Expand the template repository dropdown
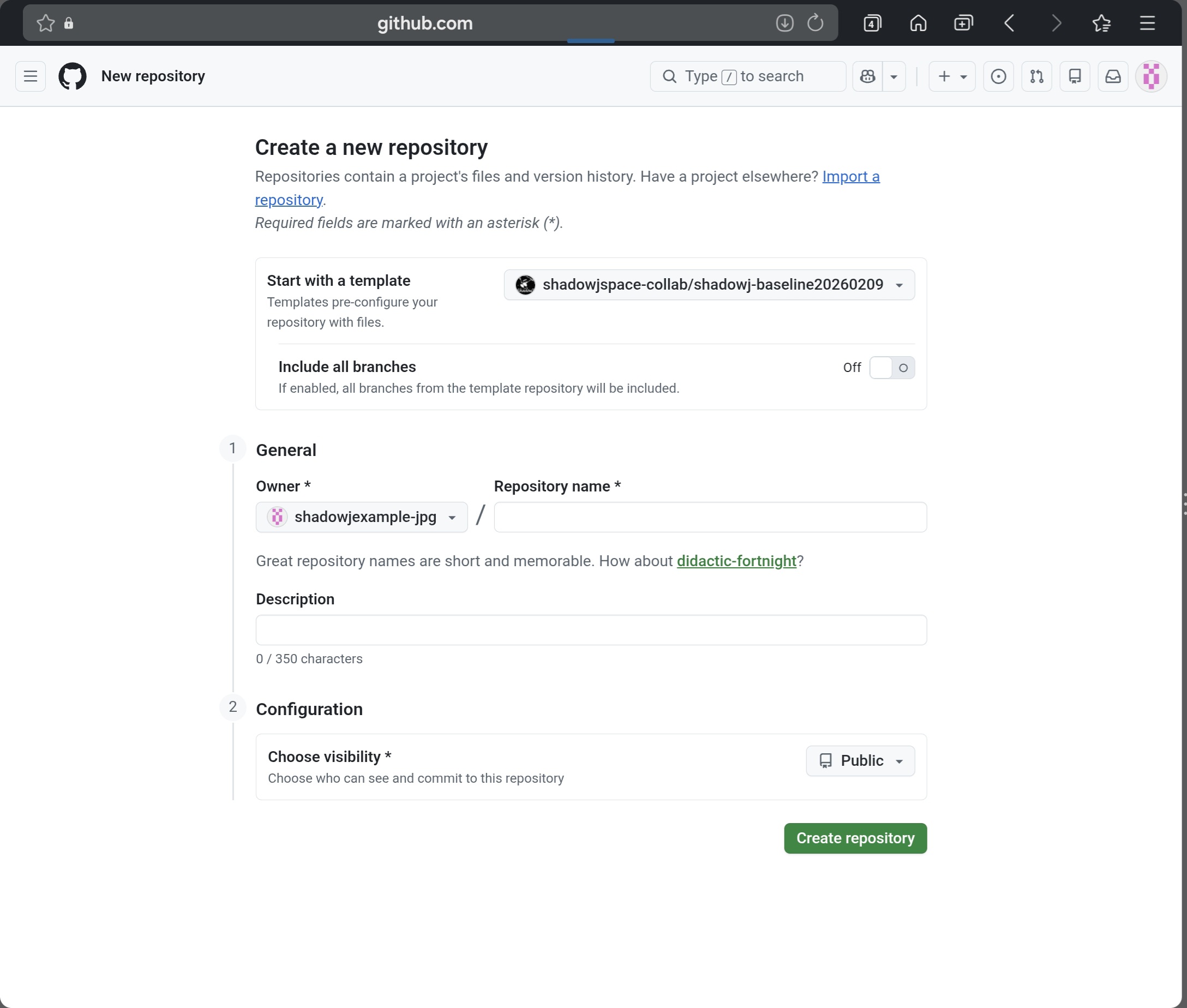Screen dimensions: 1187x1008 coord(709,285)
